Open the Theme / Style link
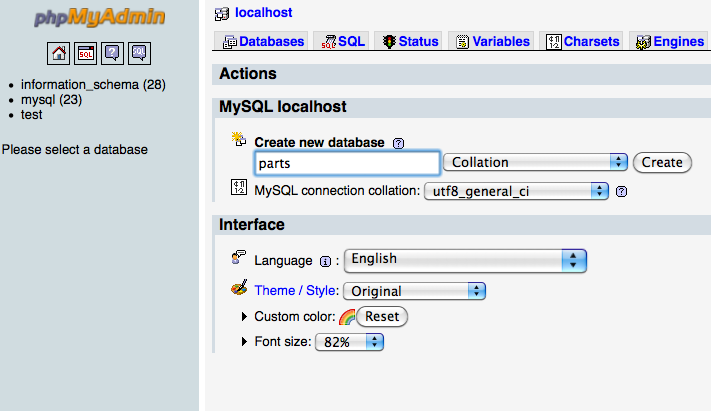The image size is (711, 411). (x=297, y=290)
